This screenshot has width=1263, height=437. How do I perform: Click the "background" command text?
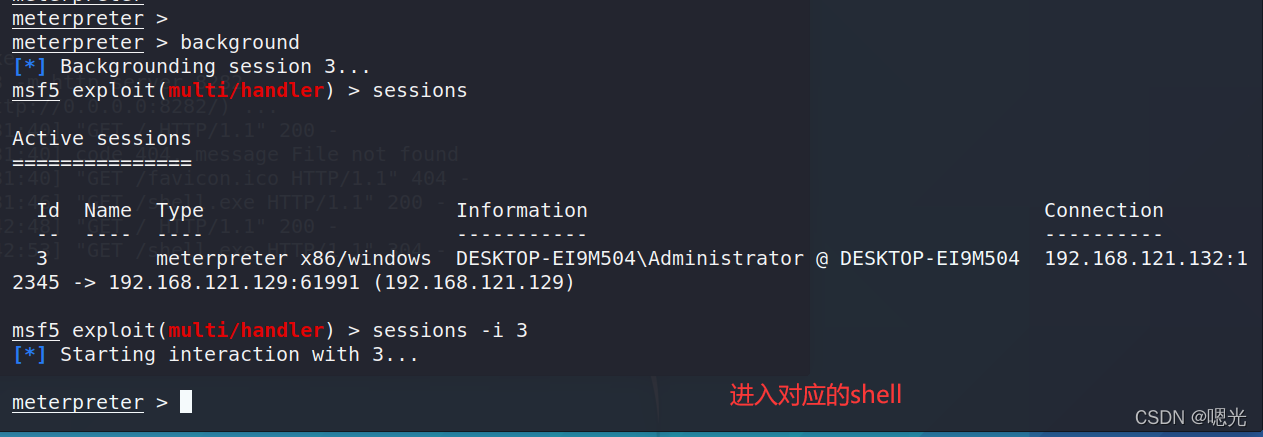(x=239, y=42)
